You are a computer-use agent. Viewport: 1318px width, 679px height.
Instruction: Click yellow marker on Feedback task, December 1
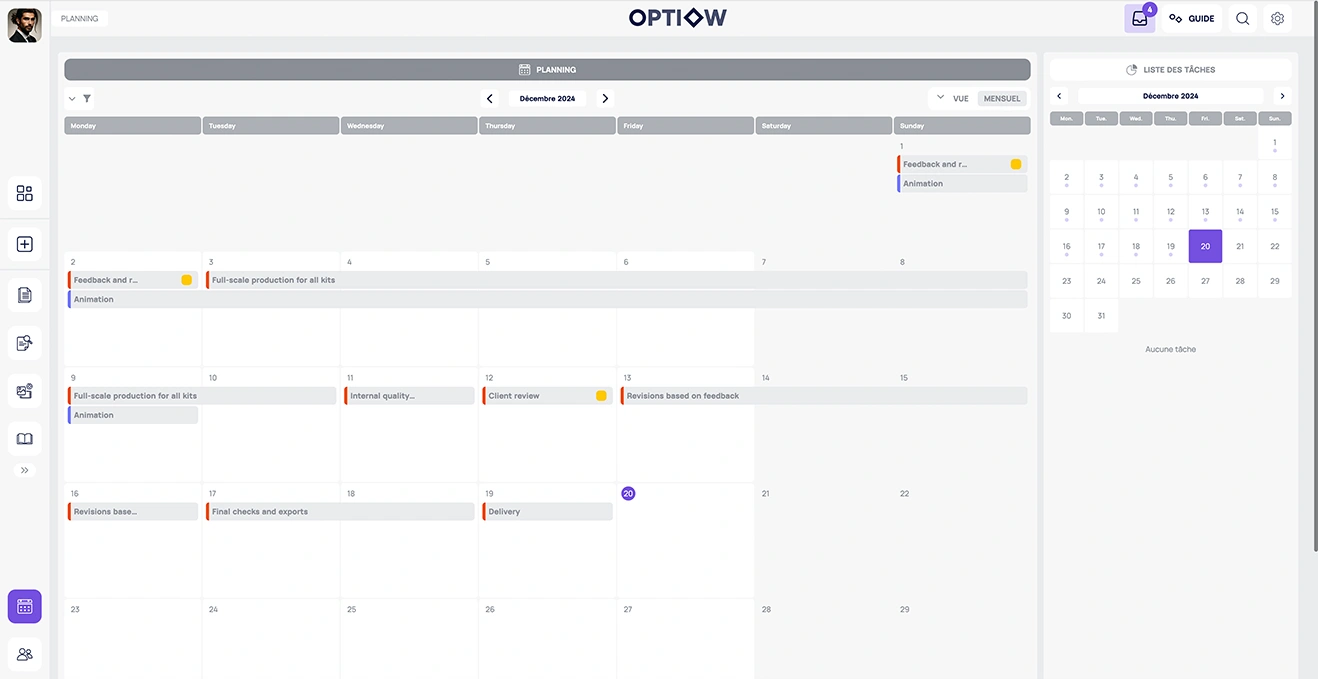(x=1016, y=164)
